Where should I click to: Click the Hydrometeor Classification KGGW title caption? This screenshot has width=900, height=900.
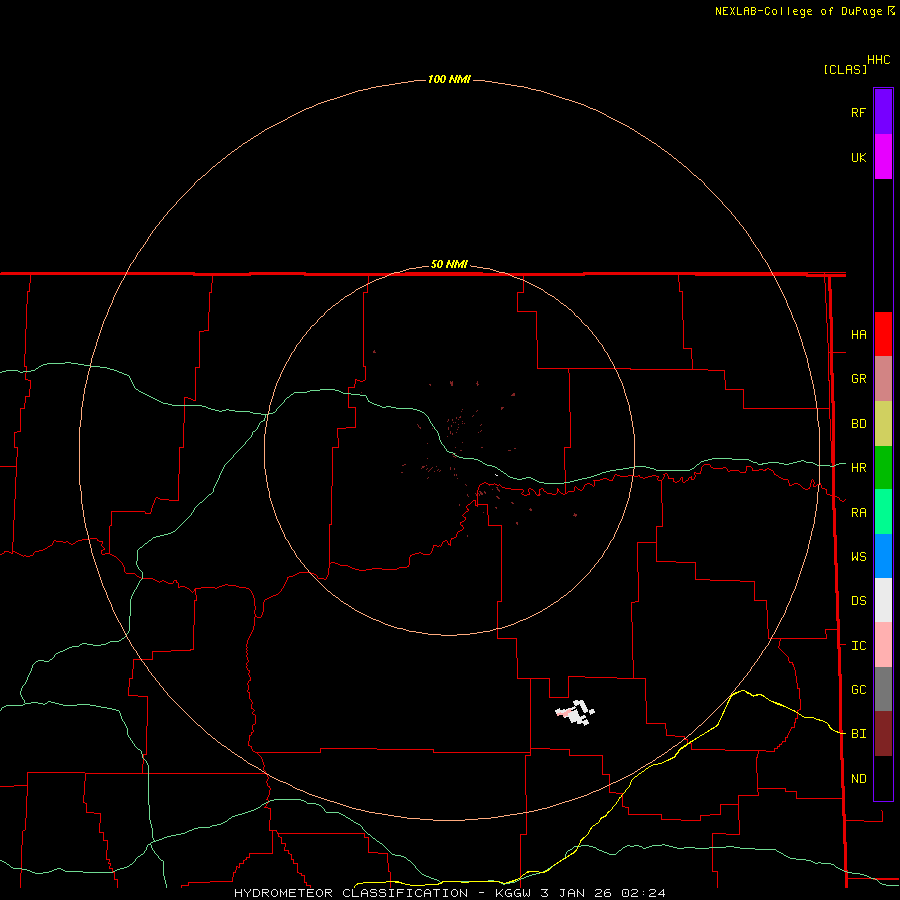click(449, 893)
